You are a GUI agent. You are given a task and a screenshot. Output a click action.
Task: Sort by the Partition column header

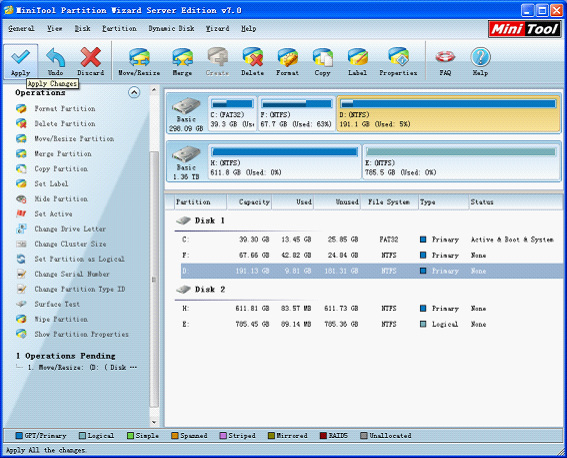pos(200,202)
